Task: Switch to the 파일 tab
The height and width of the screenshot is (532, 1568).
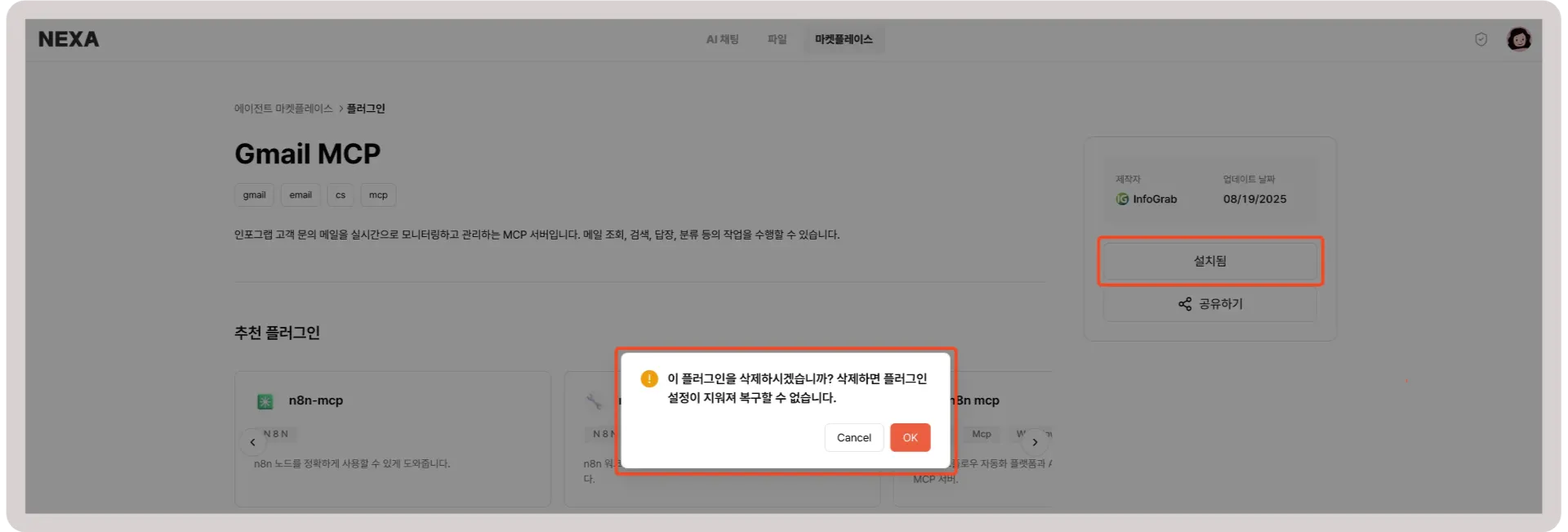Action: click(777, 39)
